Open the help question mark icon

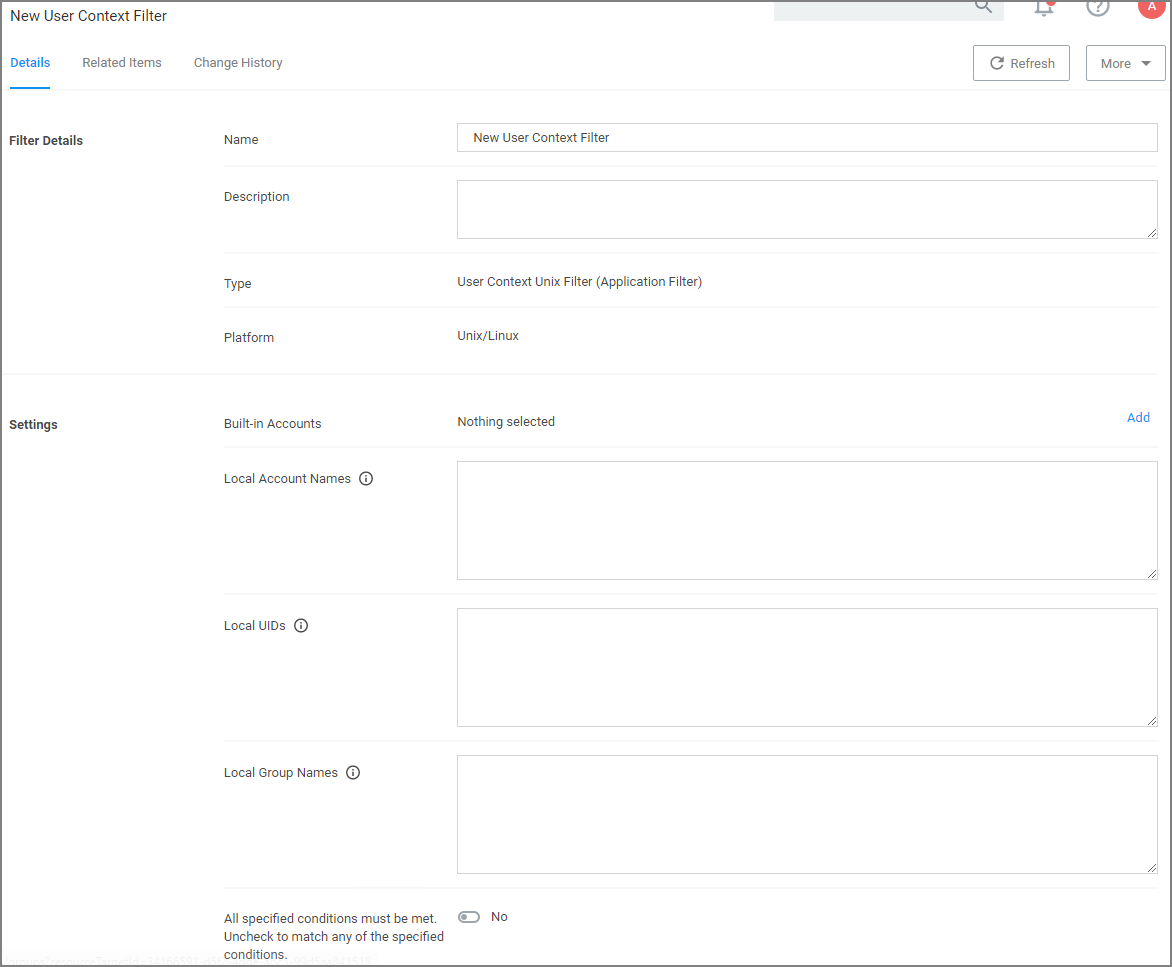[1097, 7]
